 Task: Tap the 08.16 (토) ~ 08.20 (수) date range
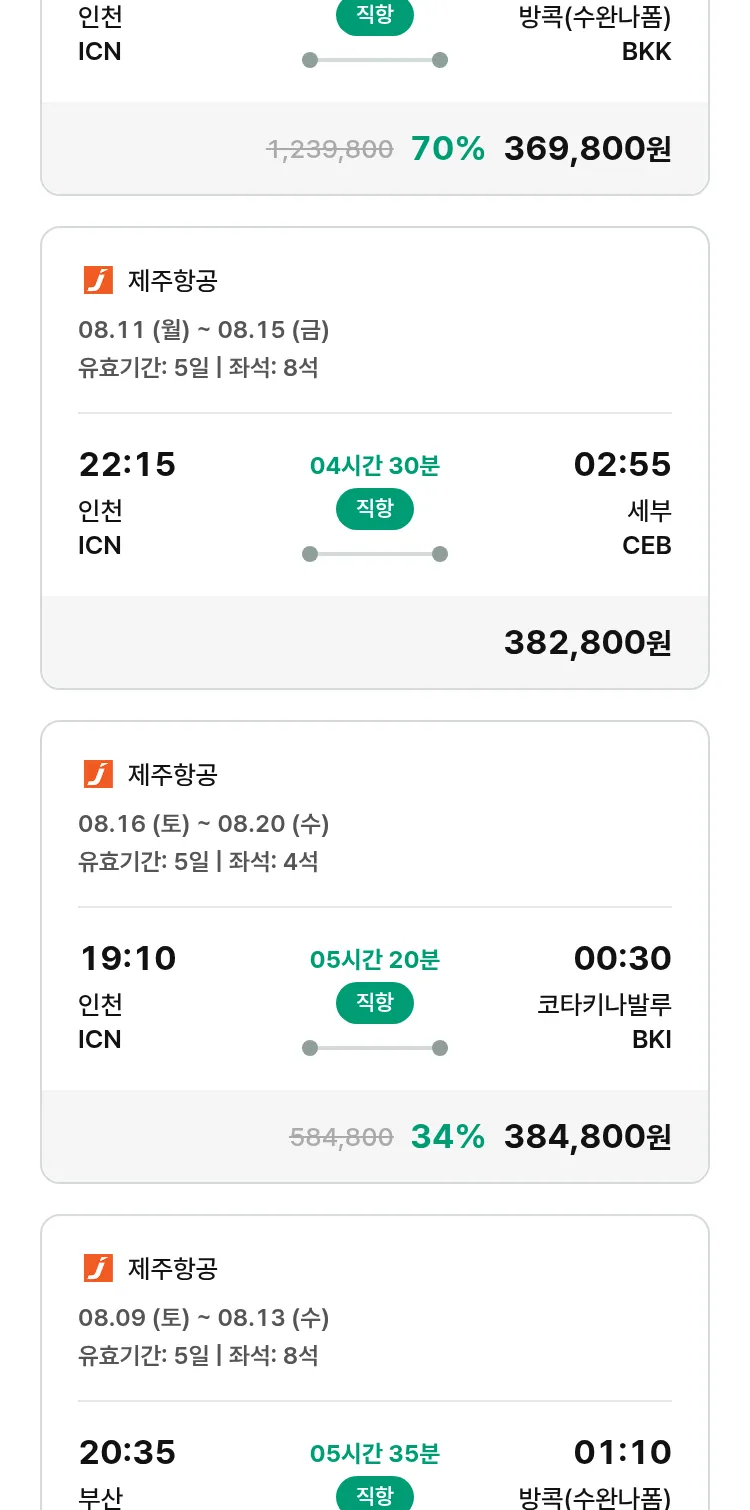click(x=204, y=824)
